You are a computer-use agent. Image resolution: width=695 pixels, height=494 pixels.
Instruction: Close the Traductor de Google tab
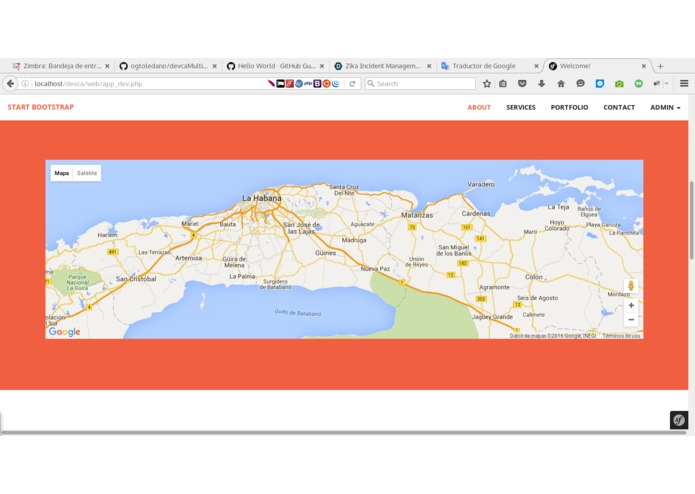coord(536,66)
